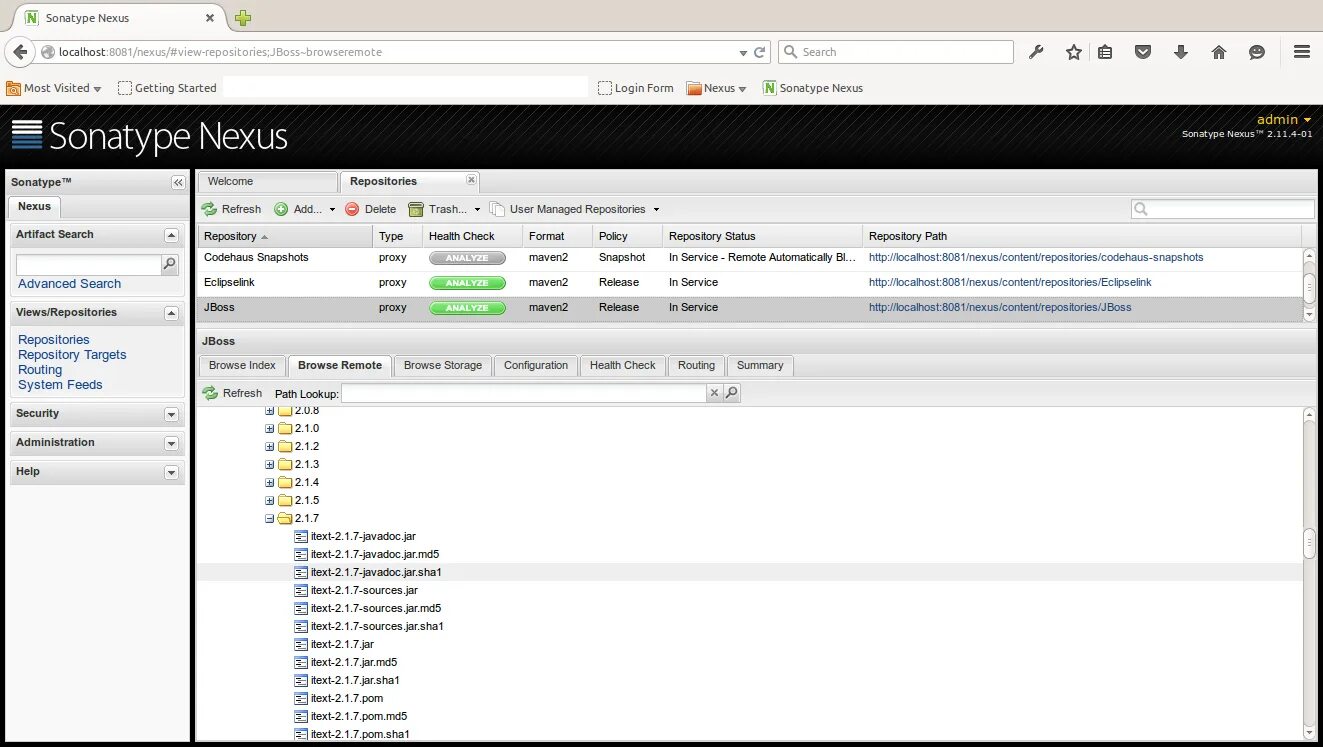Click Refresh in the Browse Remote toolbar

point(232,393)
